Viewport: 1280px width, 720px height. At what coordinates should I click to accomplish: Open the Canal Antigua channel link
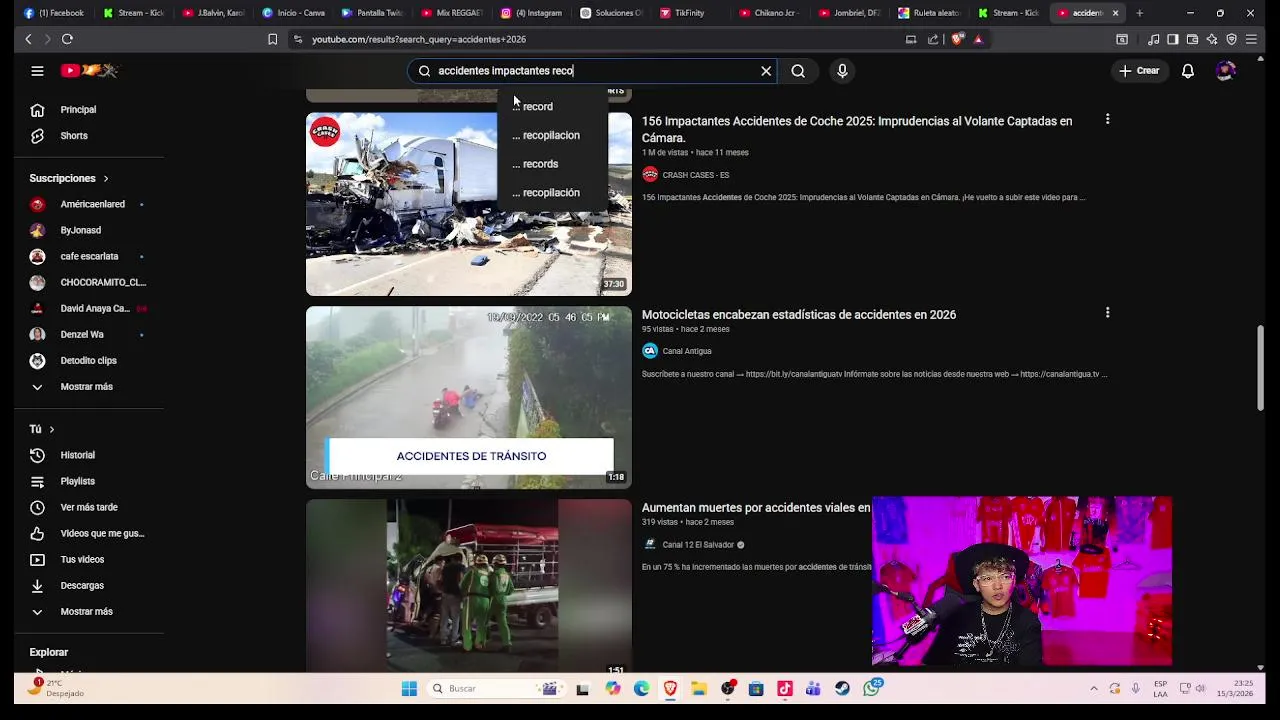click(x=686, y=351)
